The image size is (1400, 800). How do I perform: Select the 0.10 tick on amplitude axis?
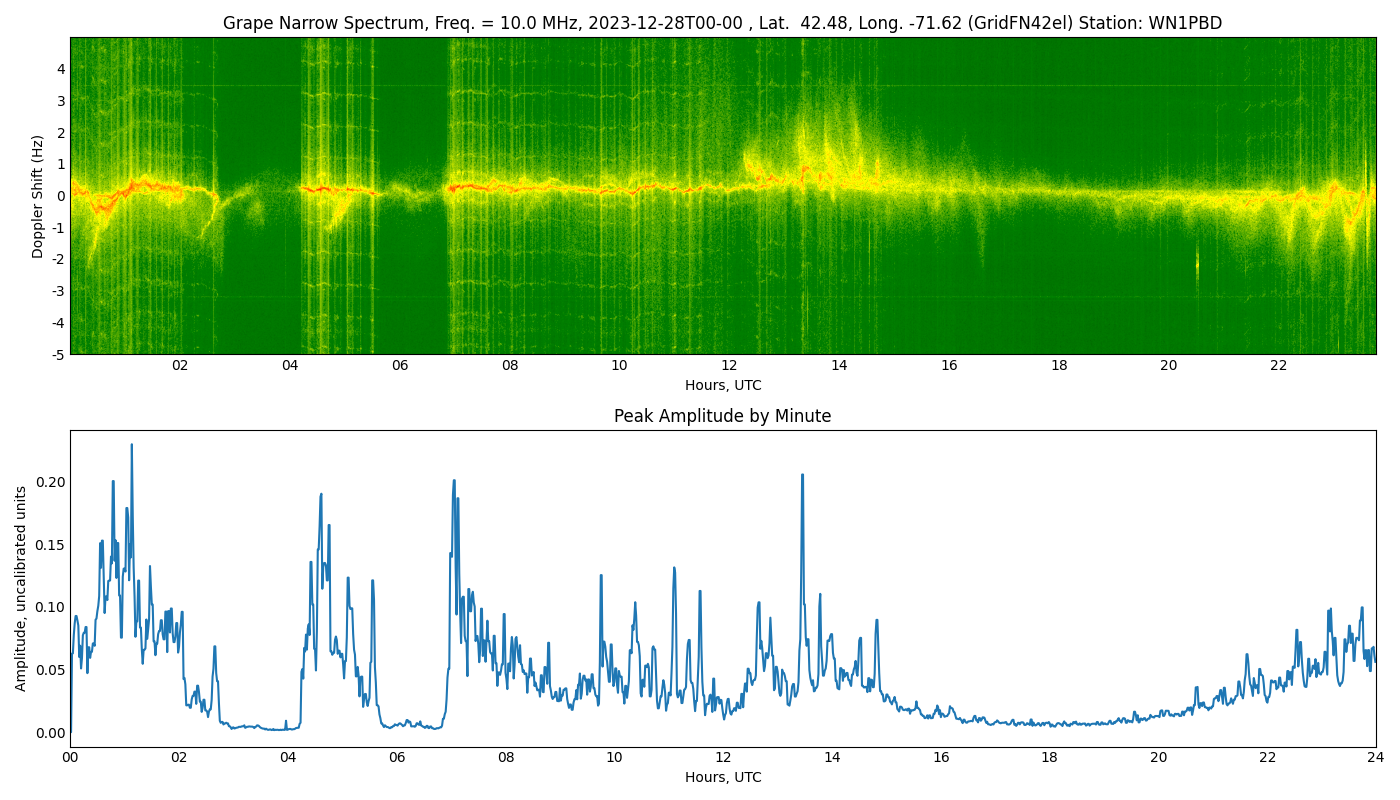point(50,607)
